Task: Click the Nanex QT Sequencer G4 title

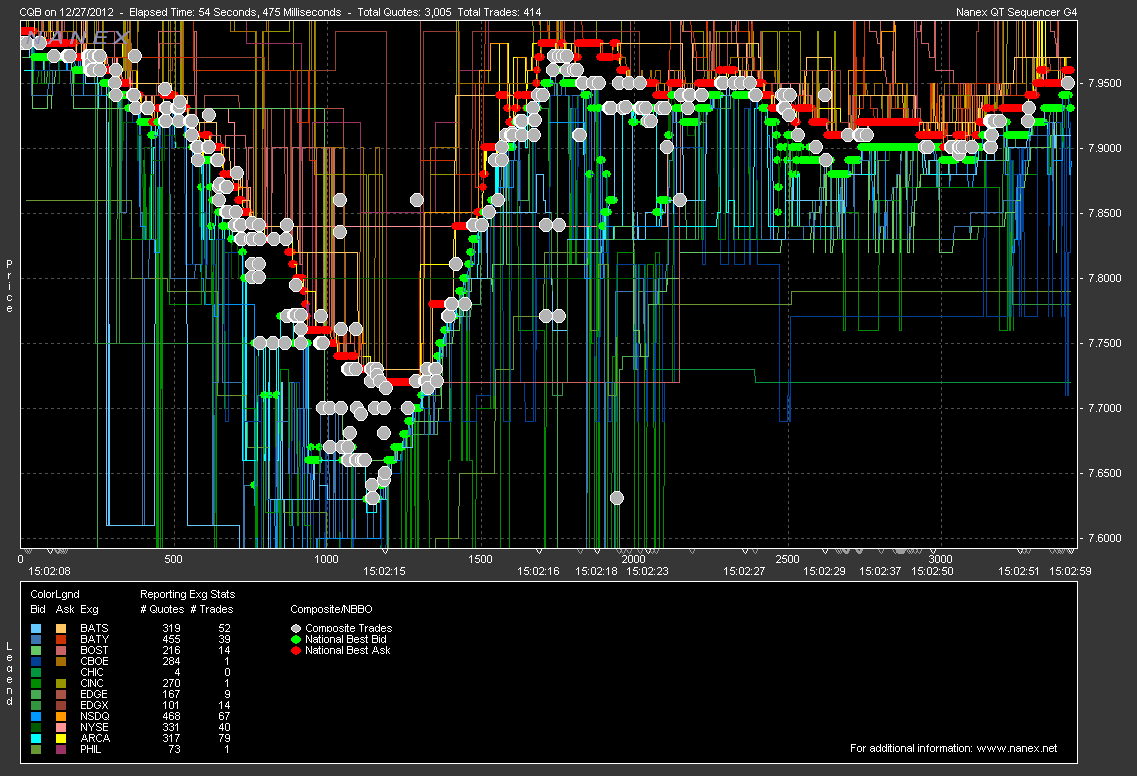Action: [1017, 12]
